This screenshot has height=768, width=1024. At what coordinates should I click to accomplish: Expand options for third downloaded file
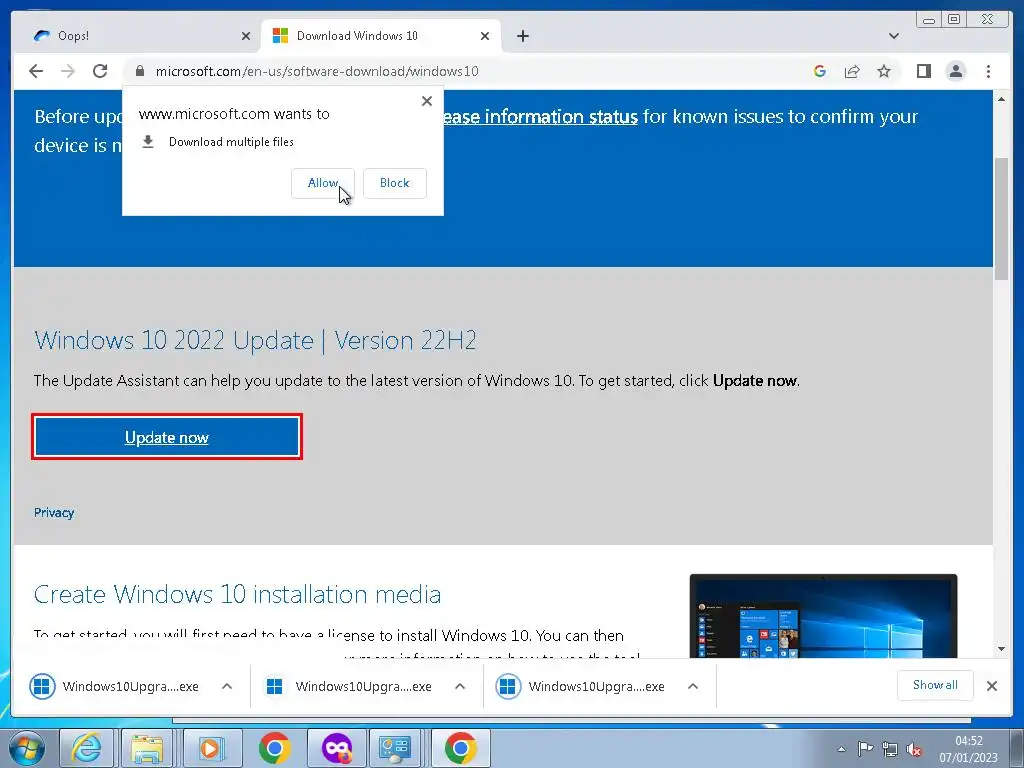click(693, 686)
